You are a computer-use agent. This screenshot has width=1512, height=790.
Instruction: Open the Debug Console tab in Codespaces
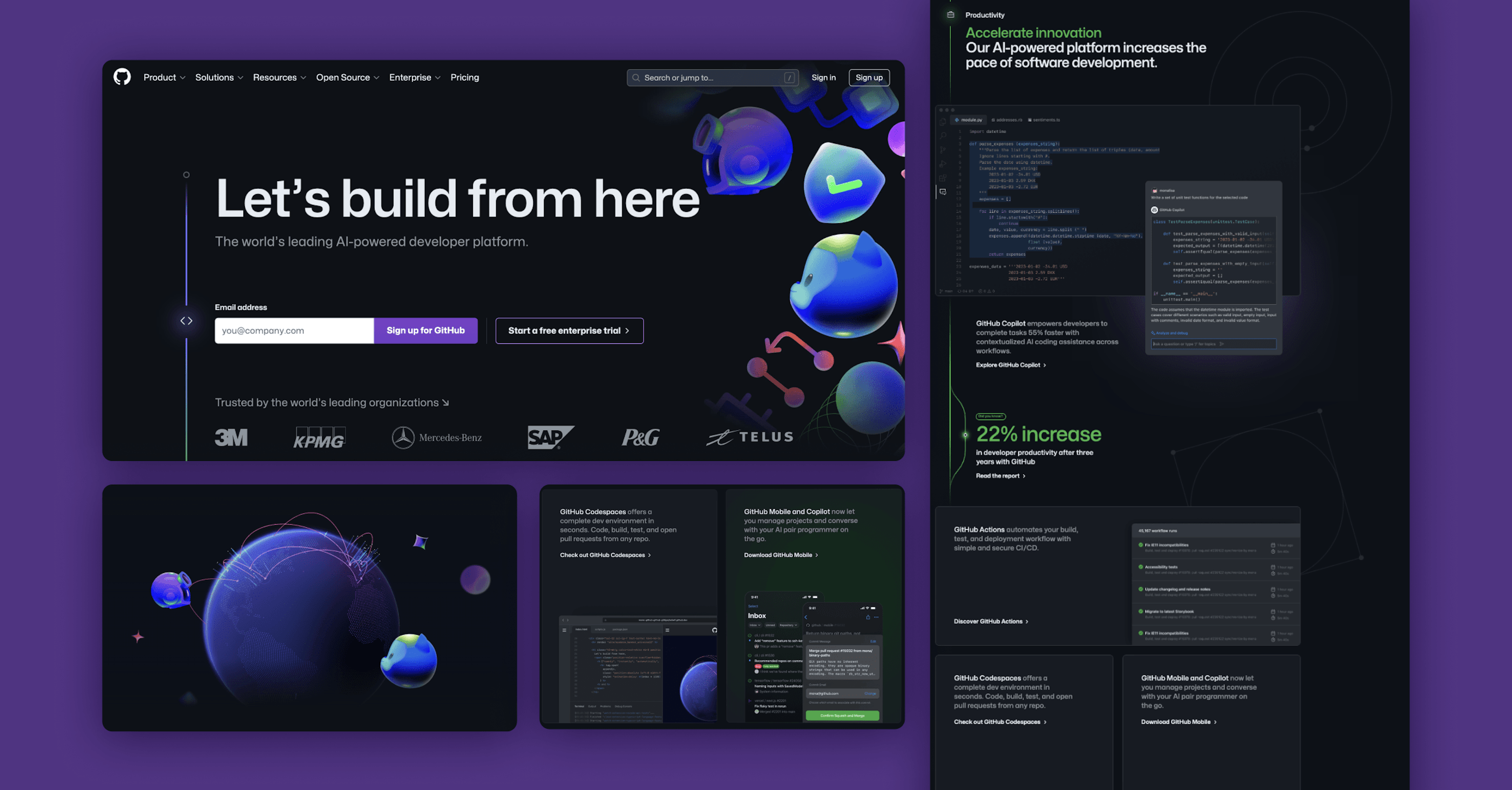(623, 707)
